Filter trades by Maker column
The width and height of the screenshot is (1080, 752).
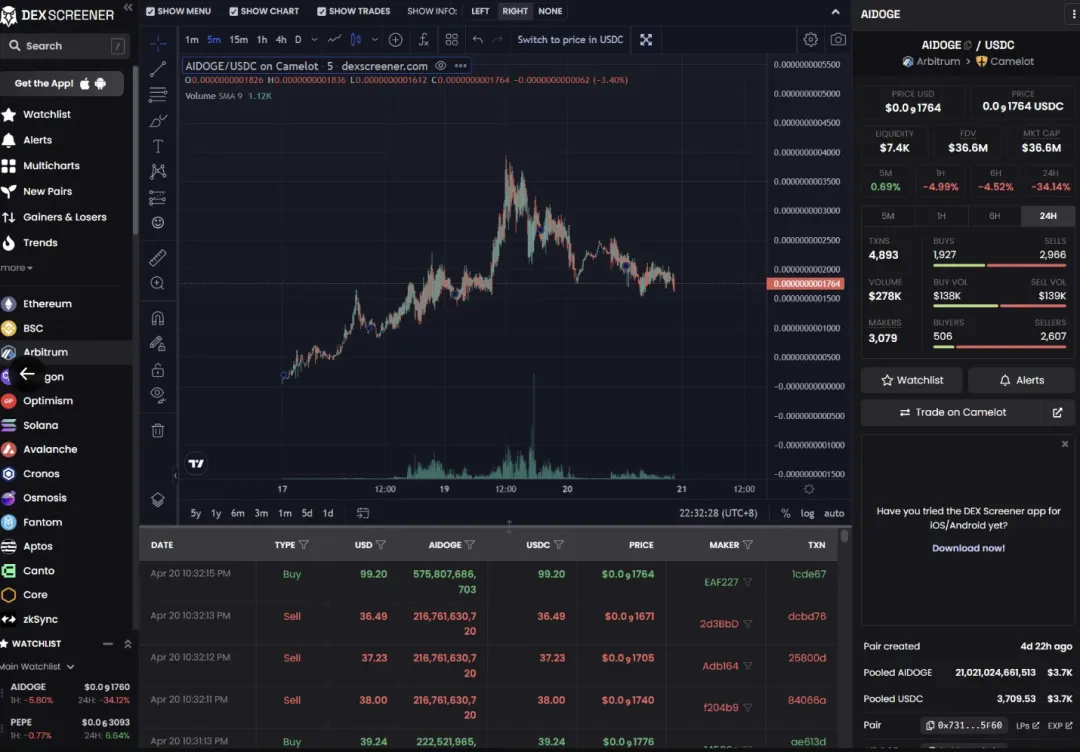click(748, 545)
